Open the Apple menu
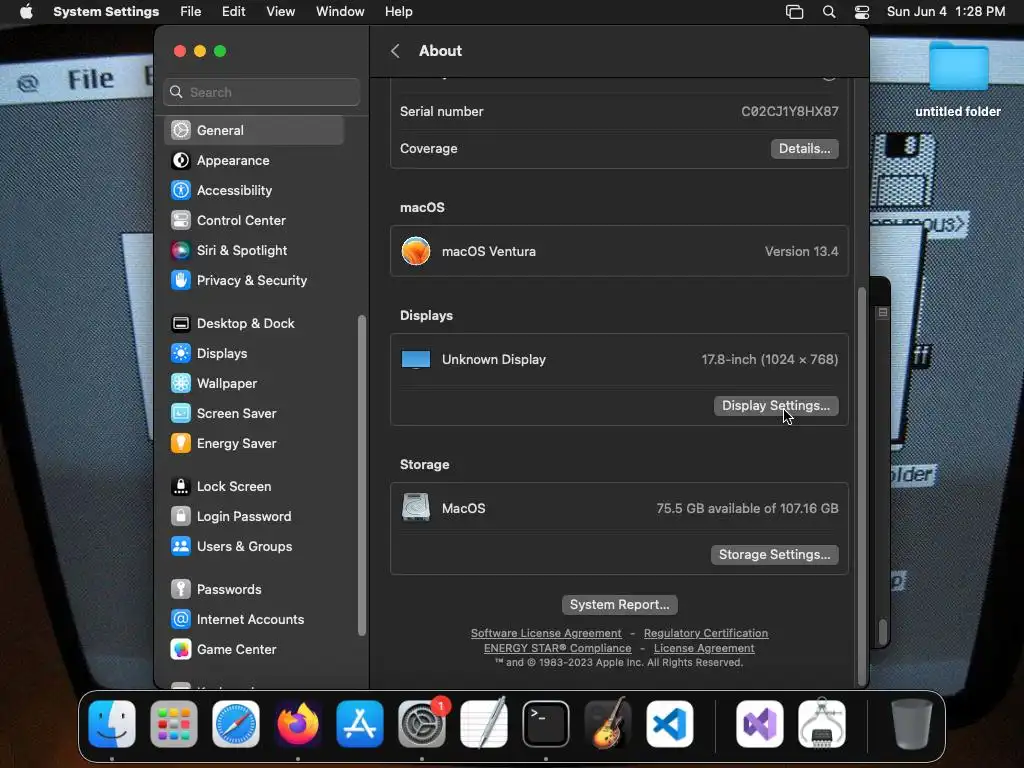 (26, 12)
